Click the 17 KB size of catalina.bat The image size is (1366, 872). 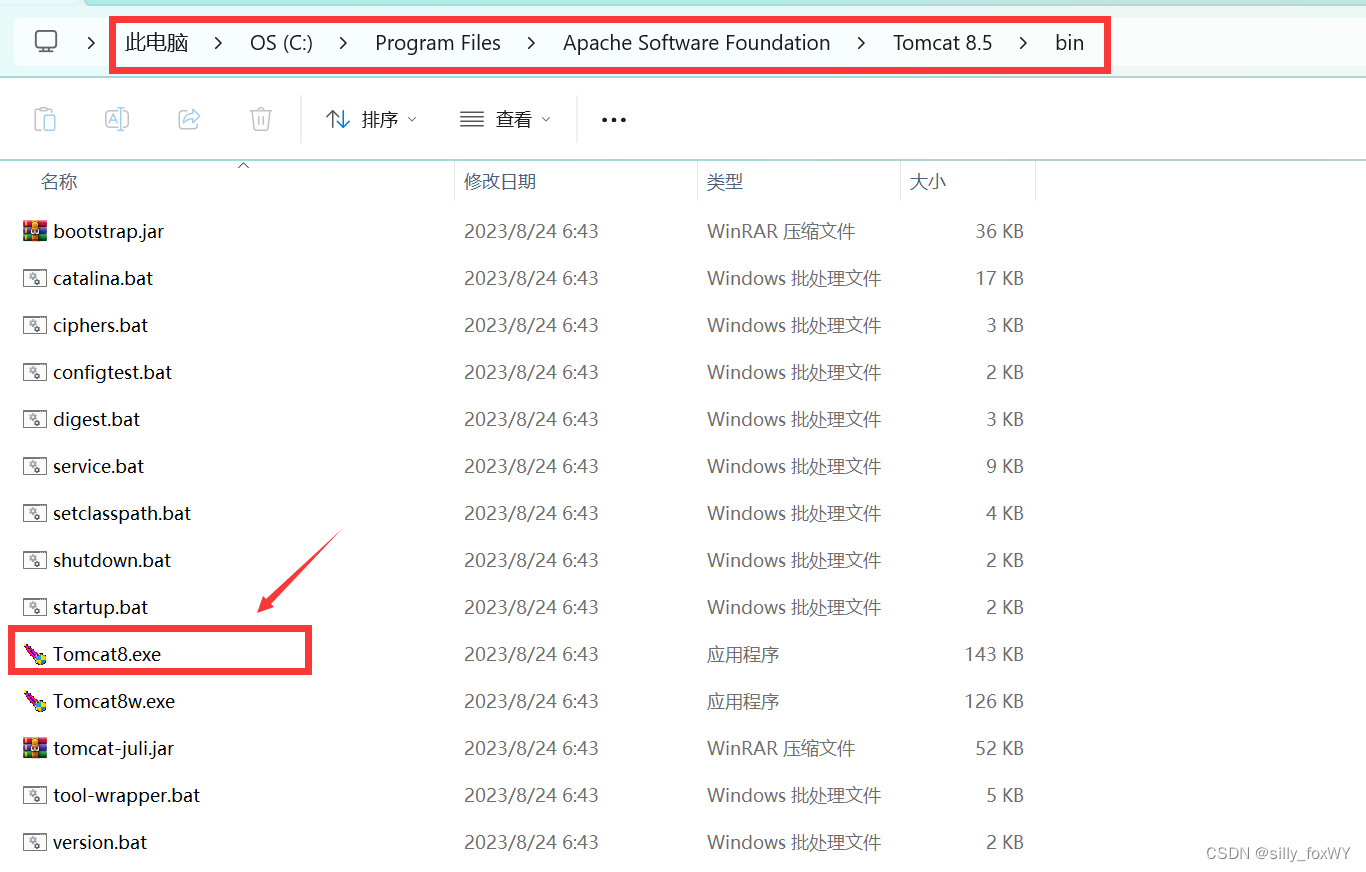(1000, 278)
